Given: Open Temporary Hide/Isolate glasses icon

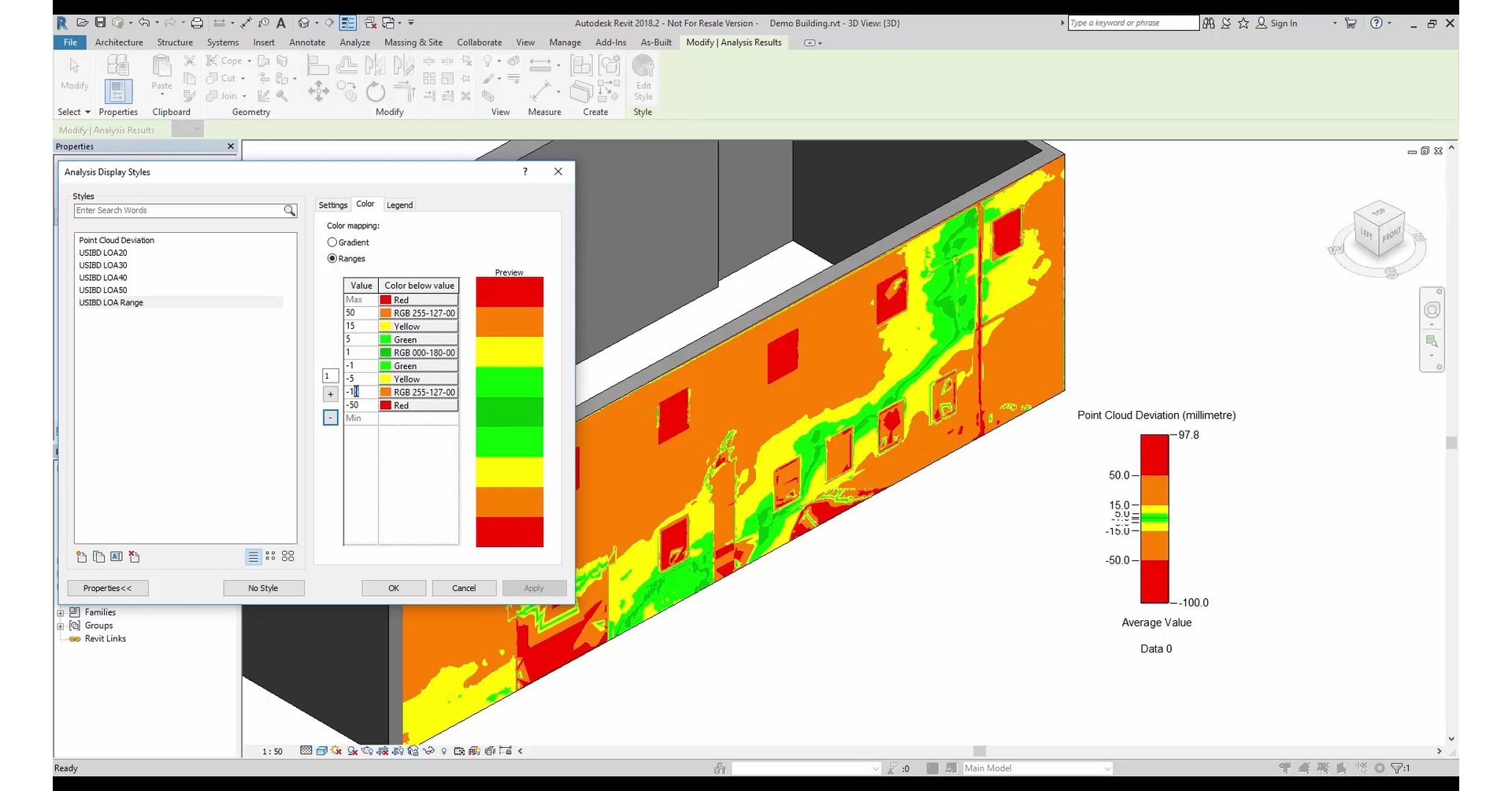Looking at the screenshot, I should click(x=429, y=751).
